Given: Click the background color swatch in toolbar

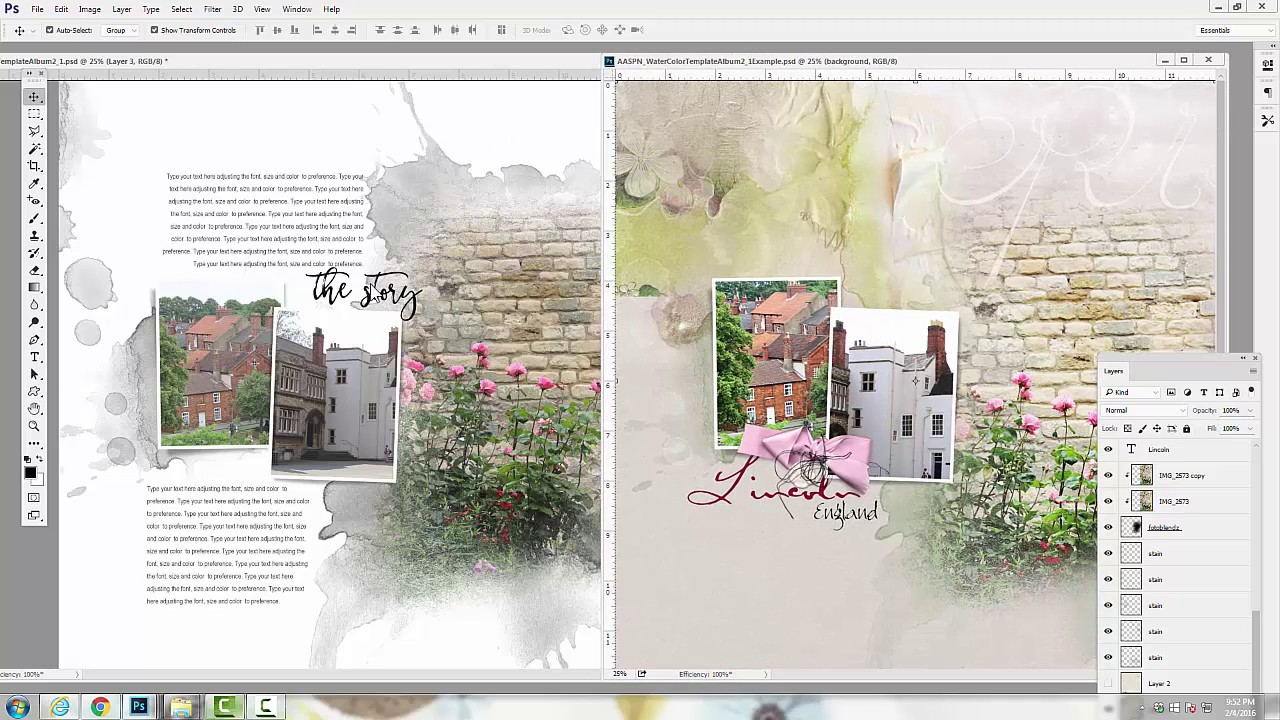Looking at the screenshot, I should click(x=38, y=479).
